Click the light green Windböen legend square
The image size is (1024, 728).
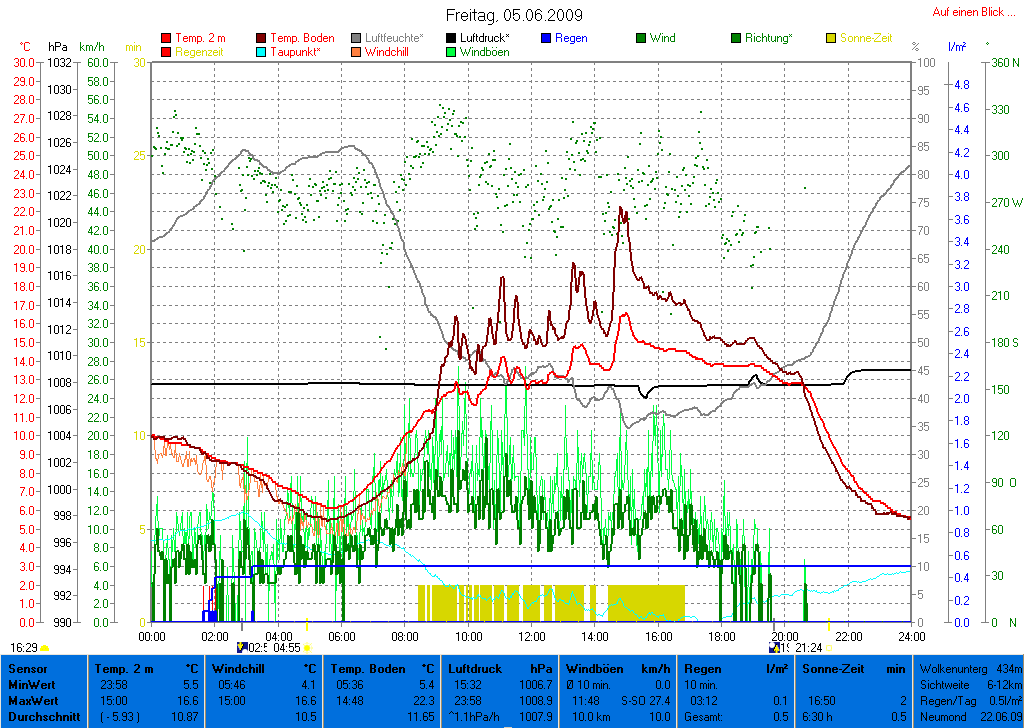click(x=452, y=52)
